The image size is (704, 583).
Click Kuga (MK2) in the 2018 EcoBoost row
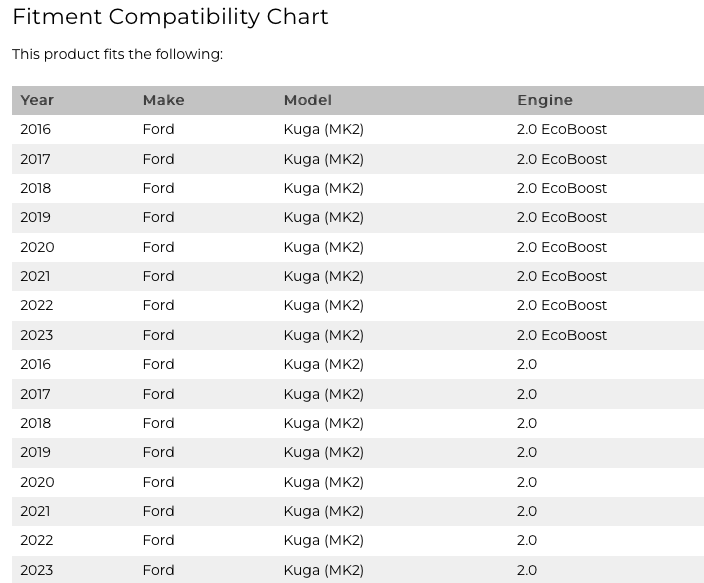coord(323,188)
